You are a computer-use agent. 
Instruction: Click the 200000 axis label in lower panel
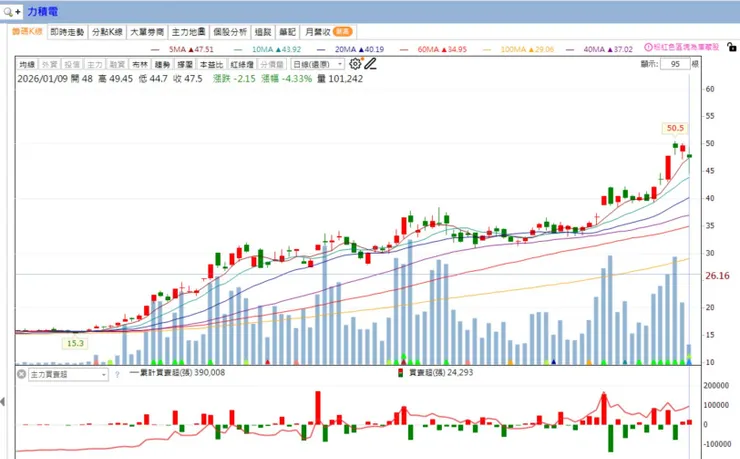click(716, 386)
